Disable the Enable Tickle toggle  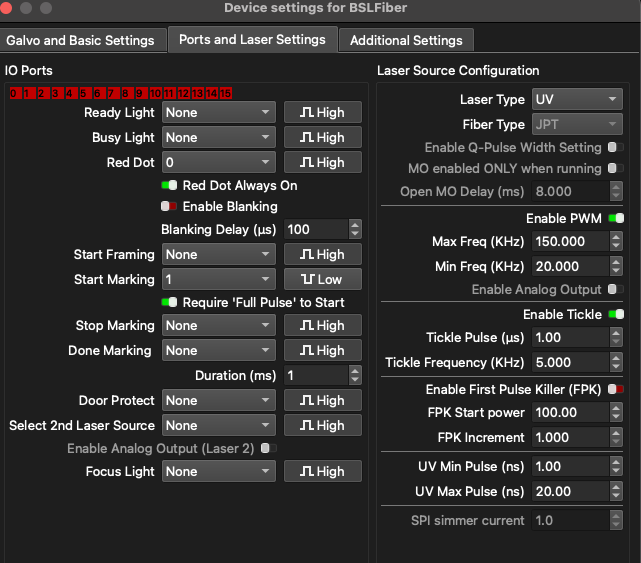[616, 315]
